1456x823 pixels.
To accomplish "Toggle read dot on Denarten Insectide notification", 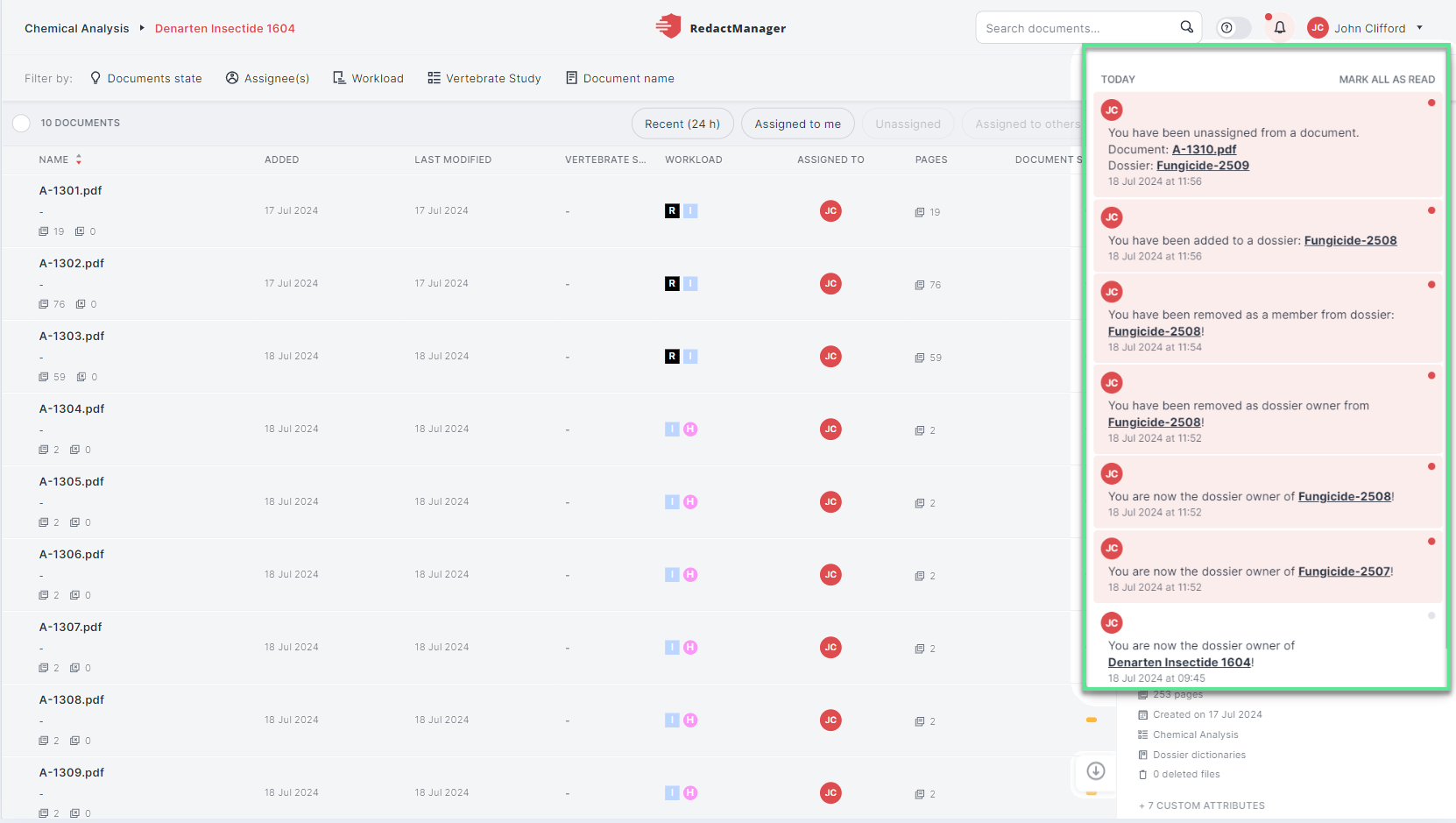I will click(1431, 615).
